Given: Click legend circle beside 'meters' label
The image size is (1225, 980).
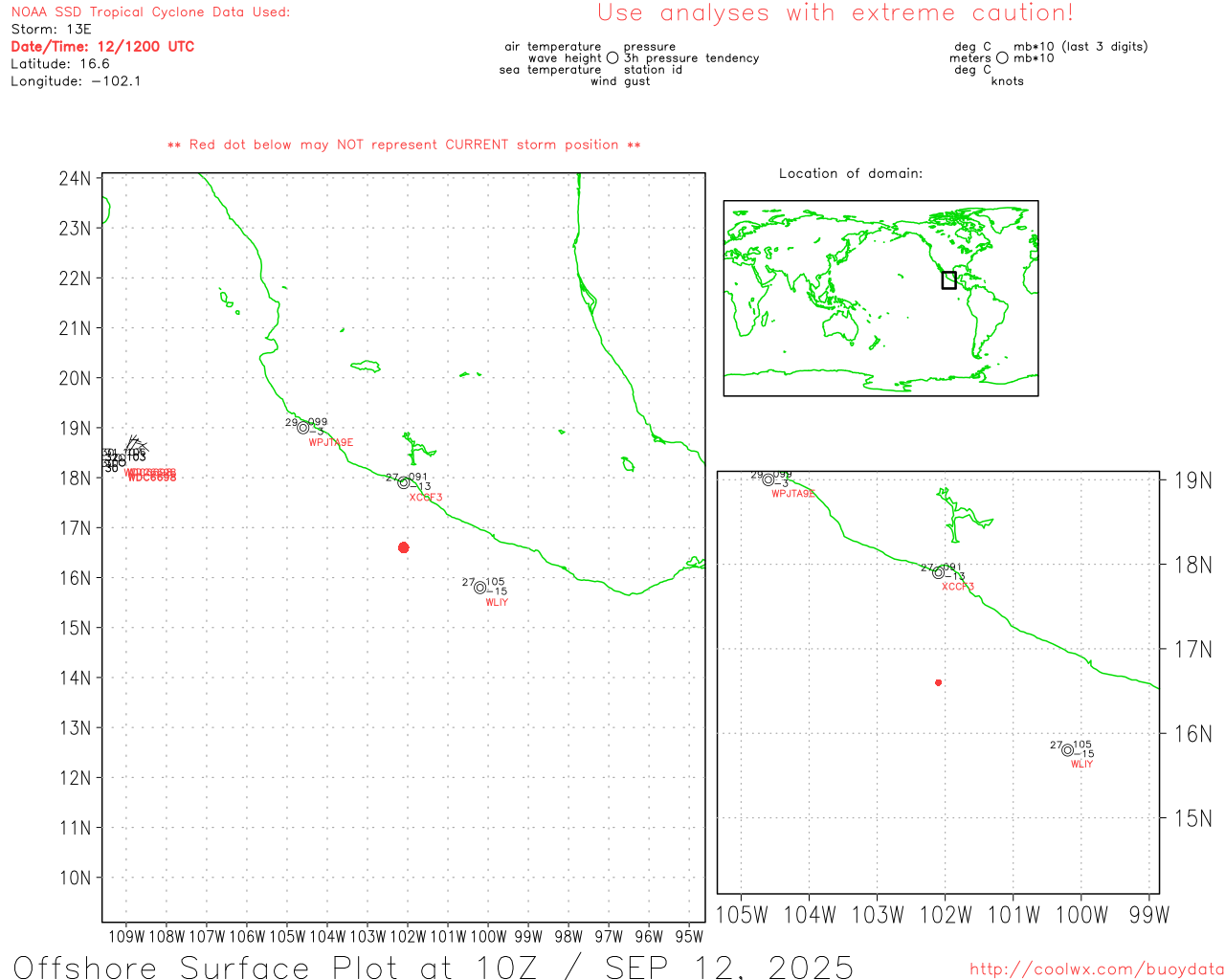Looking at the screenshot, I should (x=1002, y=57).
